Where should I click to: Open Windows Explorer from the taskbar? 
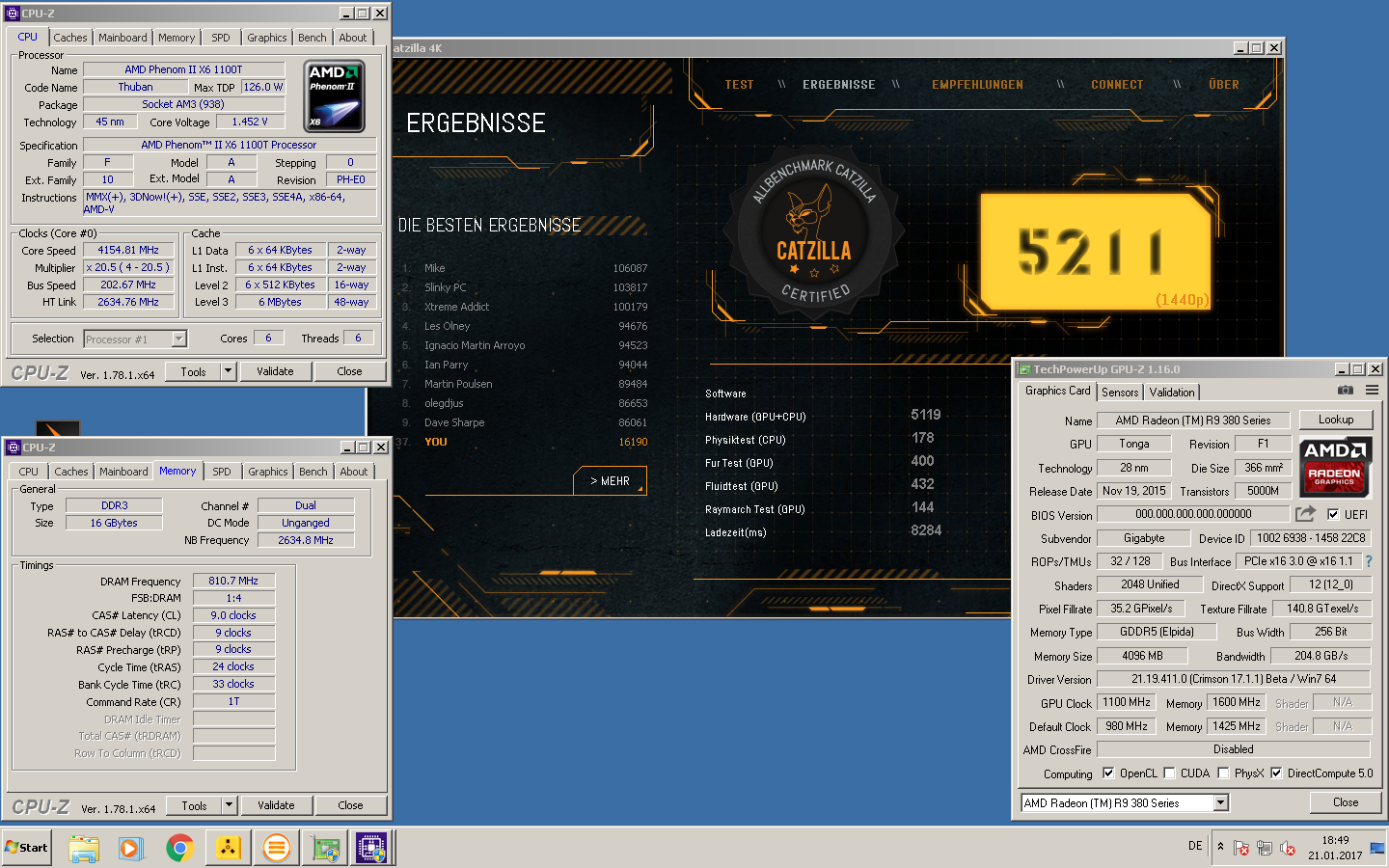84,849
